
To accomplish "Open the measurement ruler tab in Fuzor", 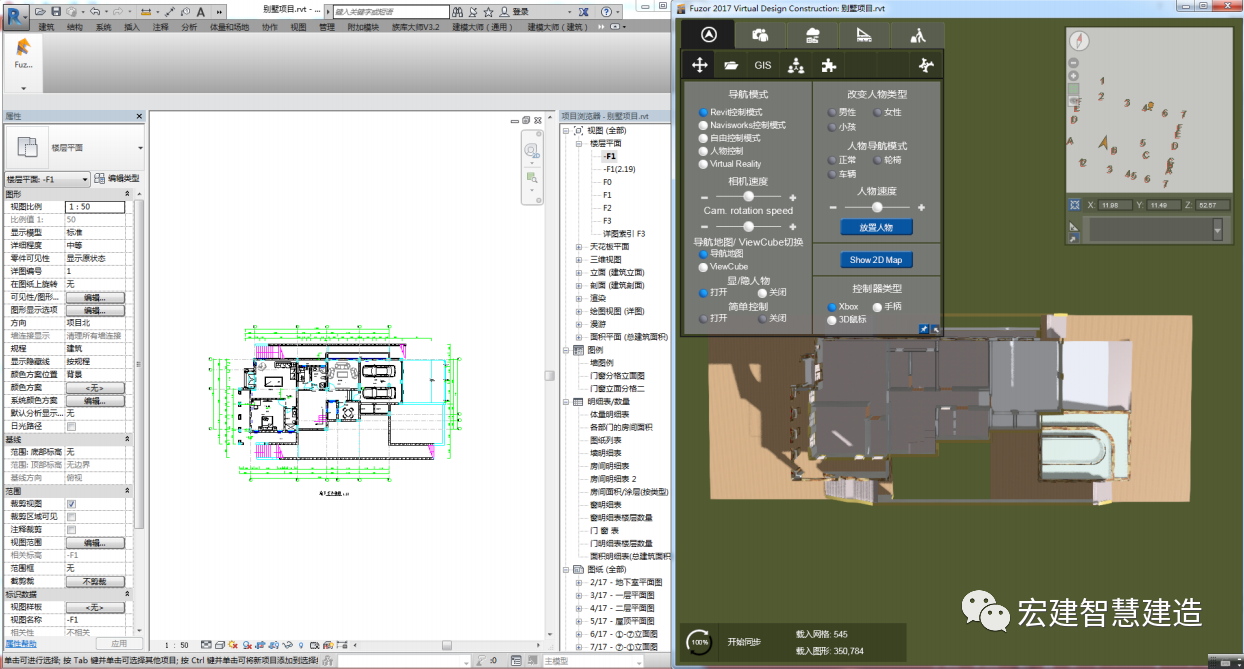I will pyautogui.click(x=866, y=35).
